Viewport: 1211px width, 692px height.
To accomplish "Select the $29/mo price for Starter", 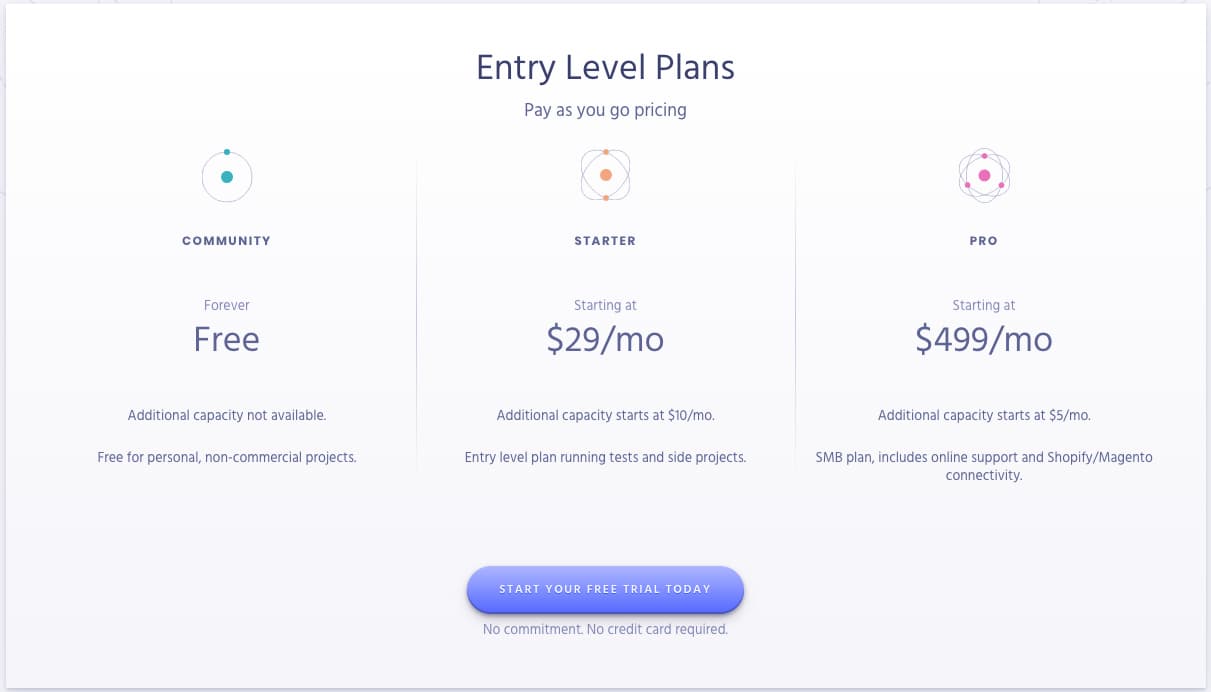I will click(605, 339).
